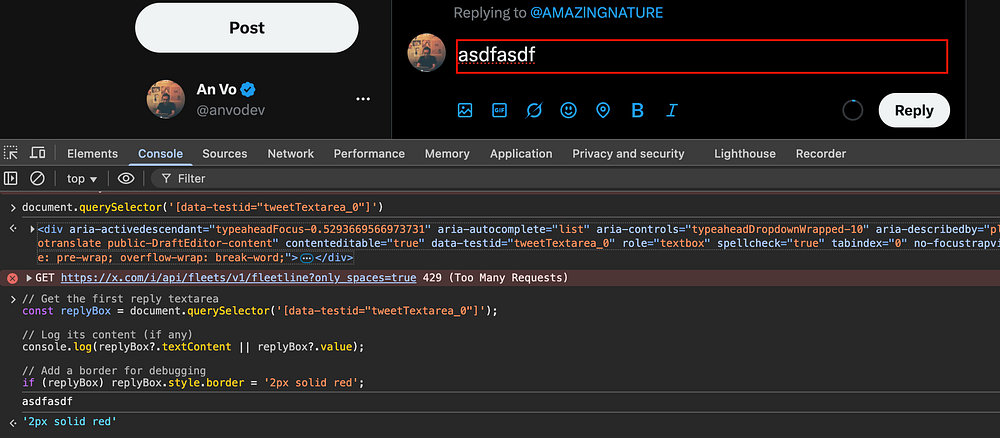This screenshot has width=1000, height=438.
Task: Open account options three-dot menu
Action: (363, 99)
